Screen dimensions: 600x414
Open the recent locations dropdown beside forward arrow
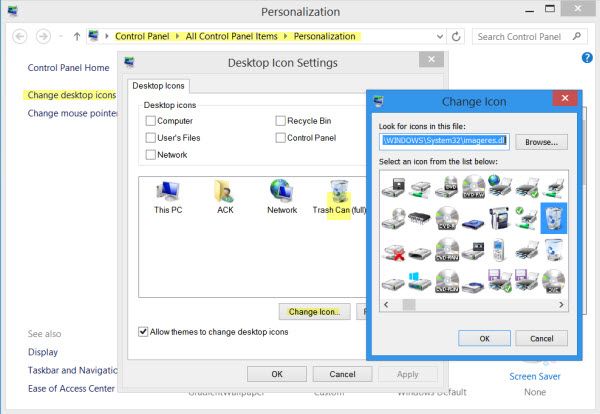61,37
